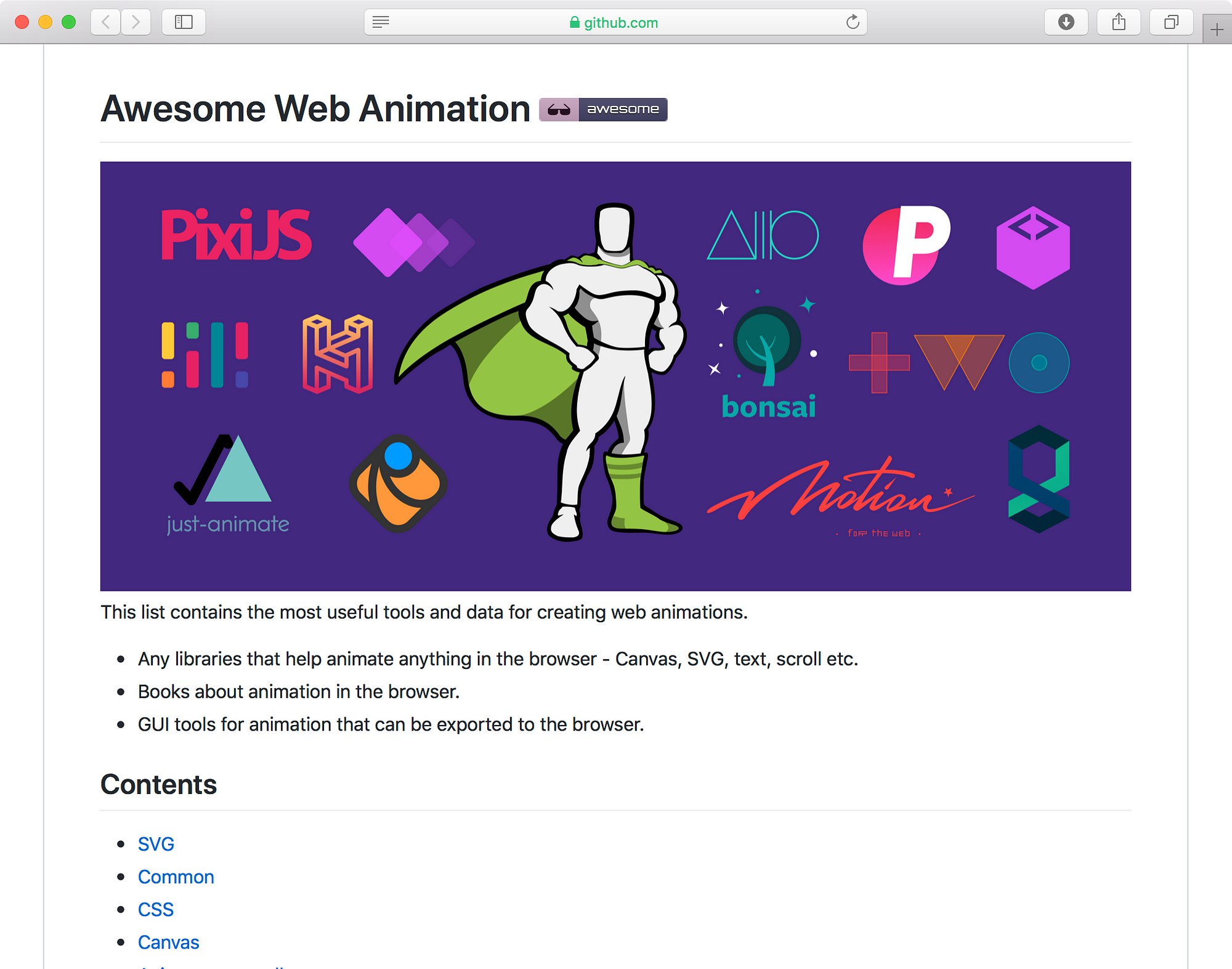Viewport: 1232px width, 969px height.
Task: Click the caped superhero in banner
Action: point(541,373)
